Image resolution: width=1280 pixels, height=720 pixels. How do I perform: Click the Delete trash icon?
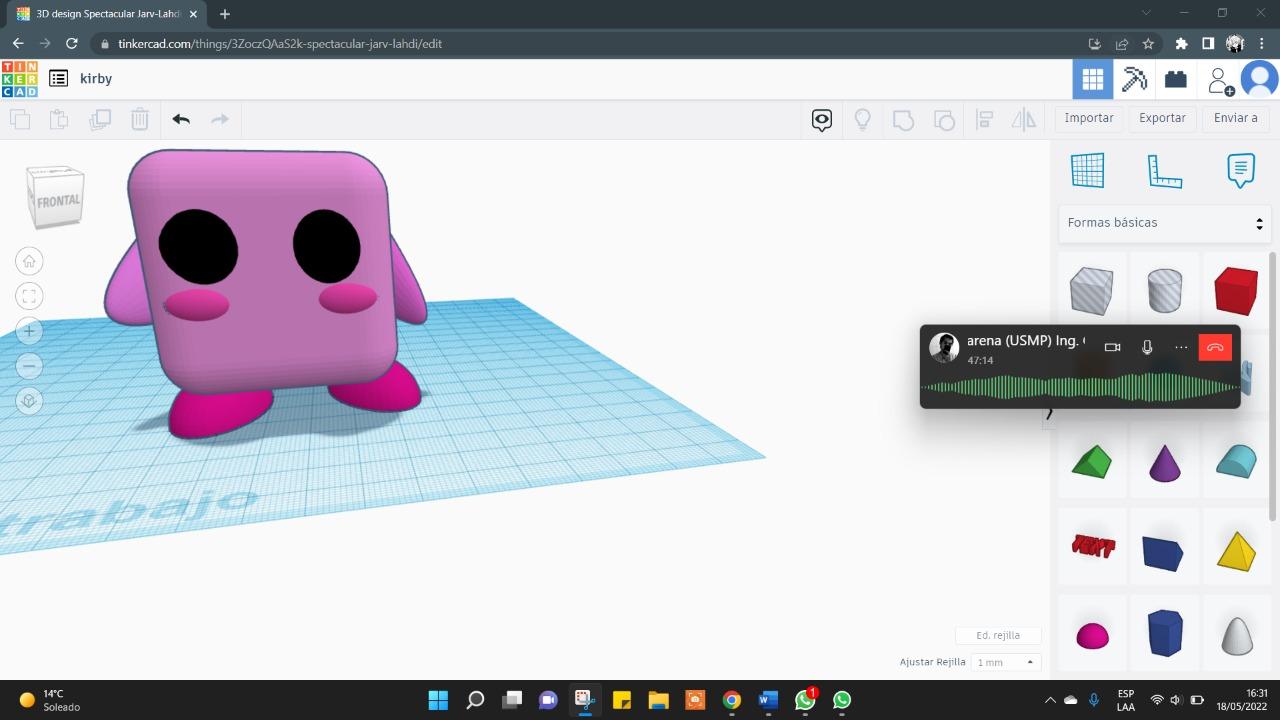point(140,119)
